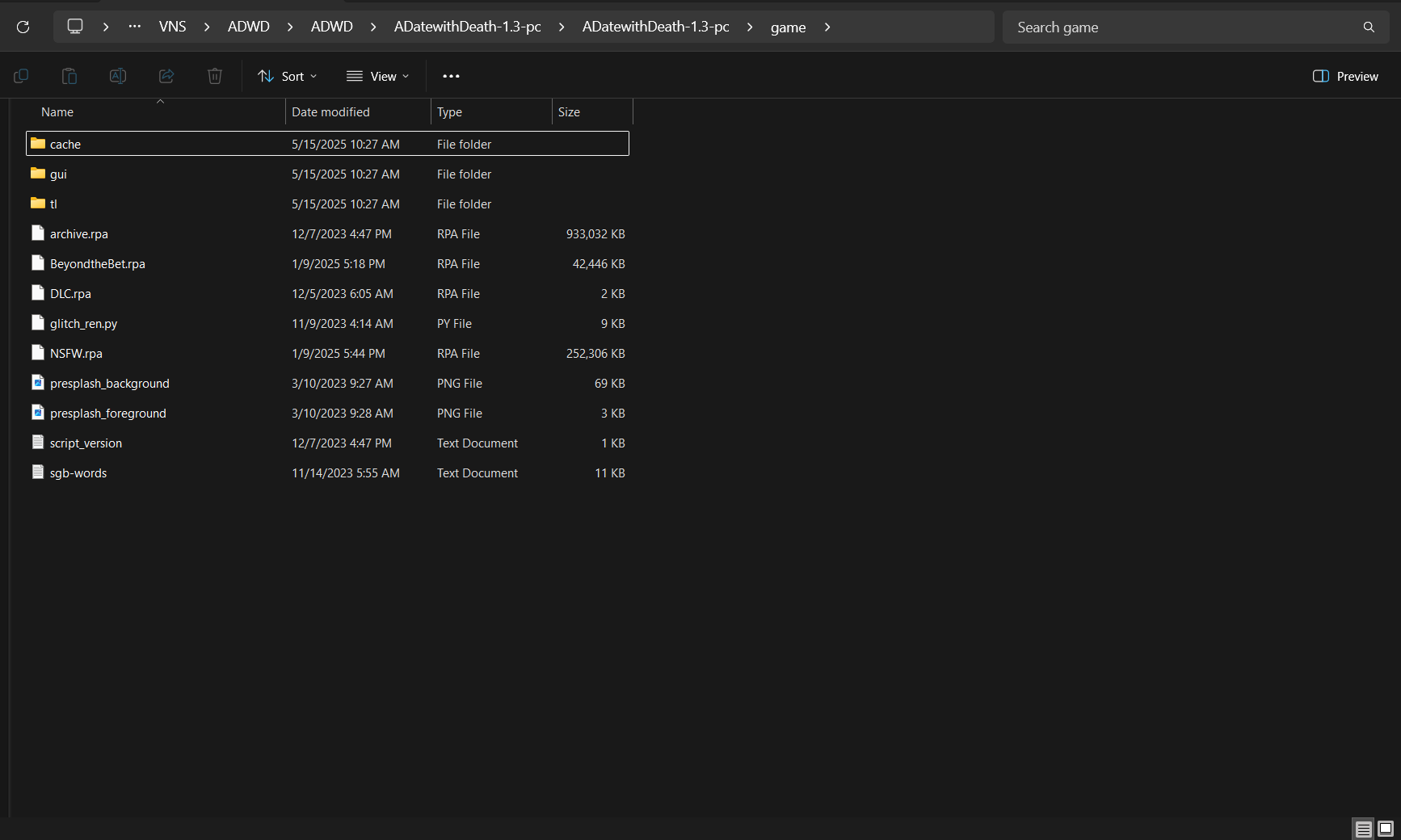Screen dimensions: 1401x840
Task: Click the Paste clipboard icon
Action: point(69,76)
